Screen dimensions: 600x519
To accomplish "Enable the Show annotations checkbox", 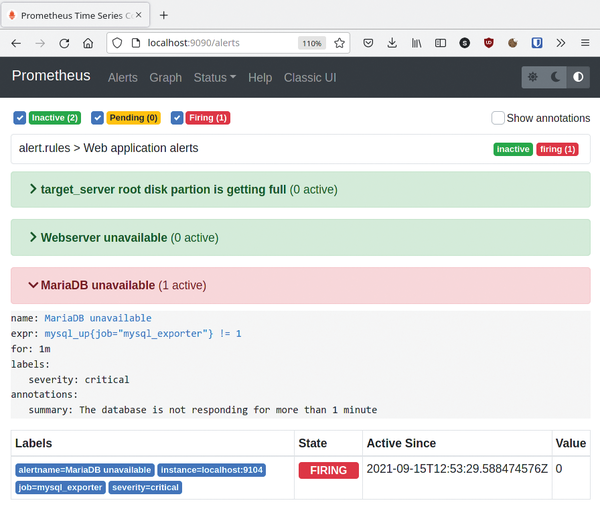I will click(498, 118).
